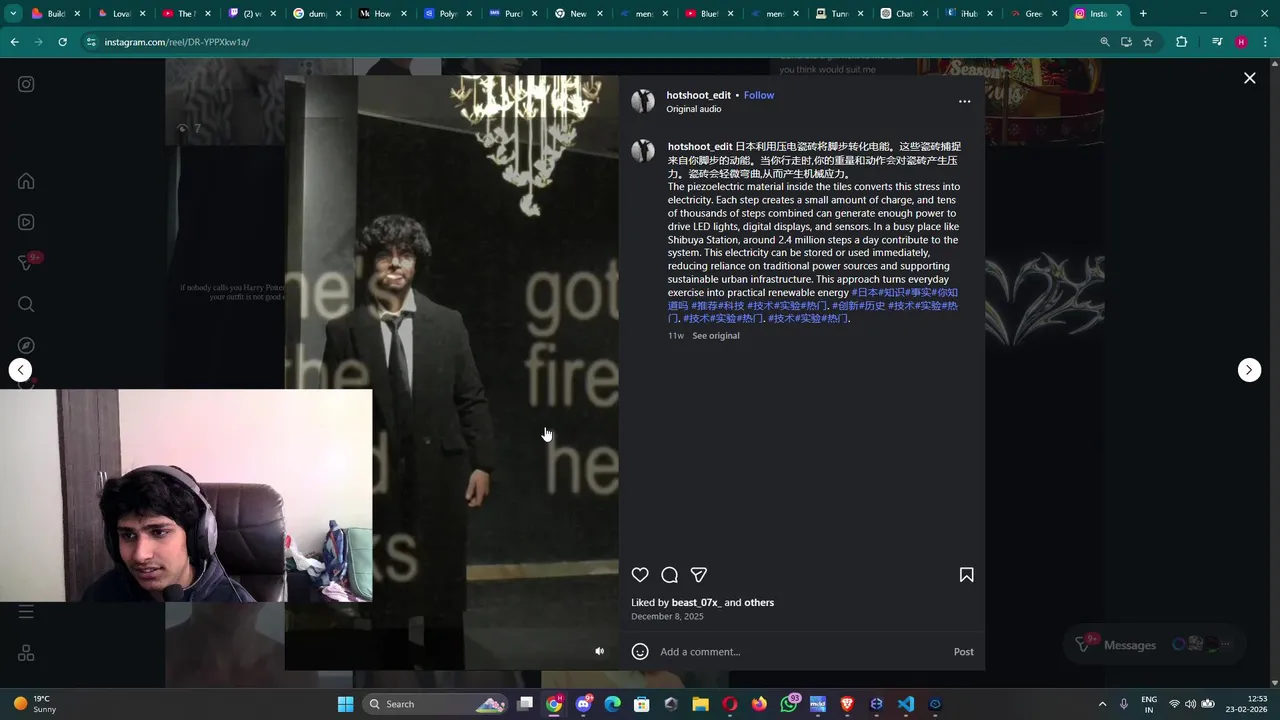Click the Add a comment field
The image size is (1280, 720).
point(800,652)
